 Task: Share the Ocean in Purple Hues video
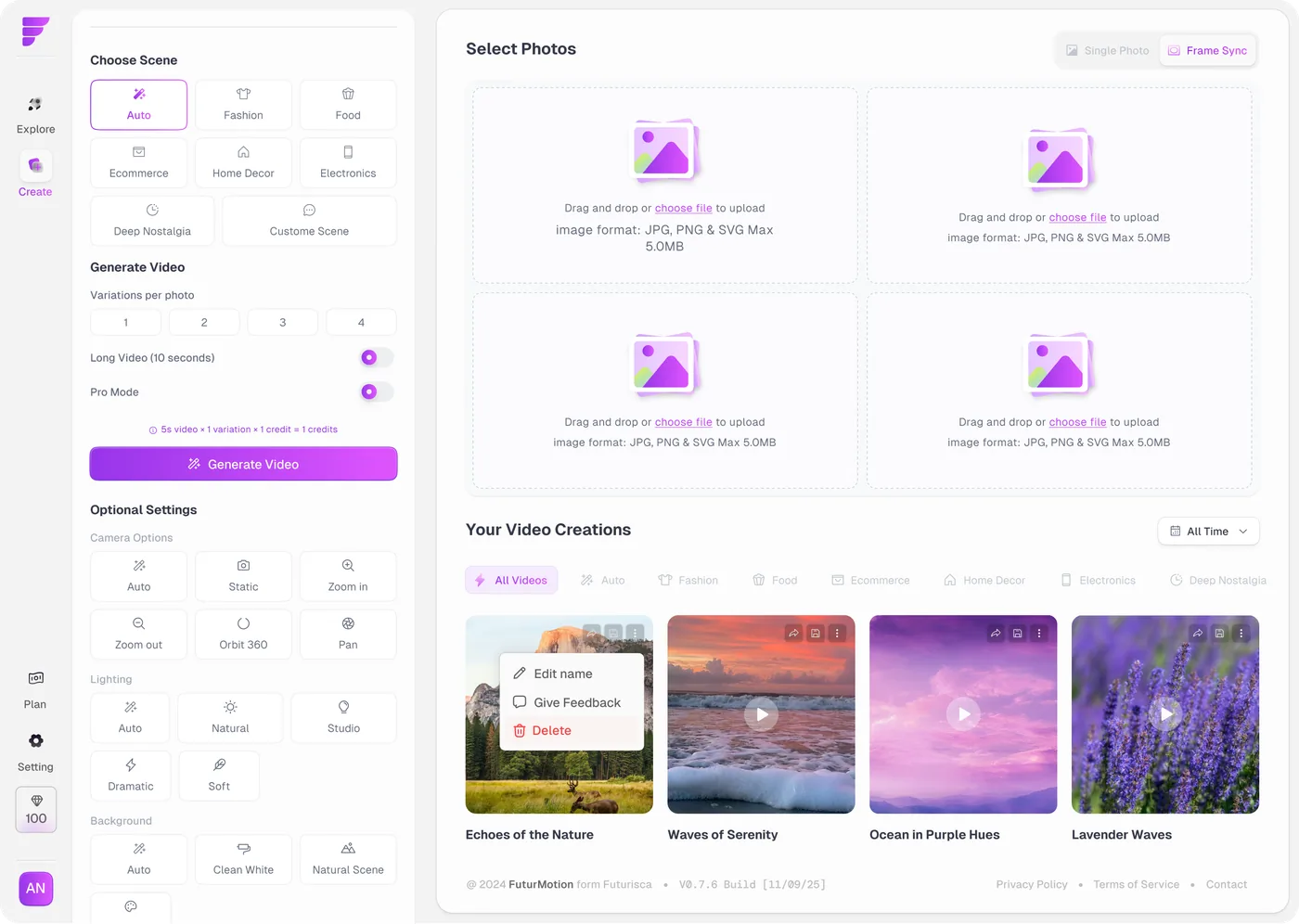coord(996,633)
